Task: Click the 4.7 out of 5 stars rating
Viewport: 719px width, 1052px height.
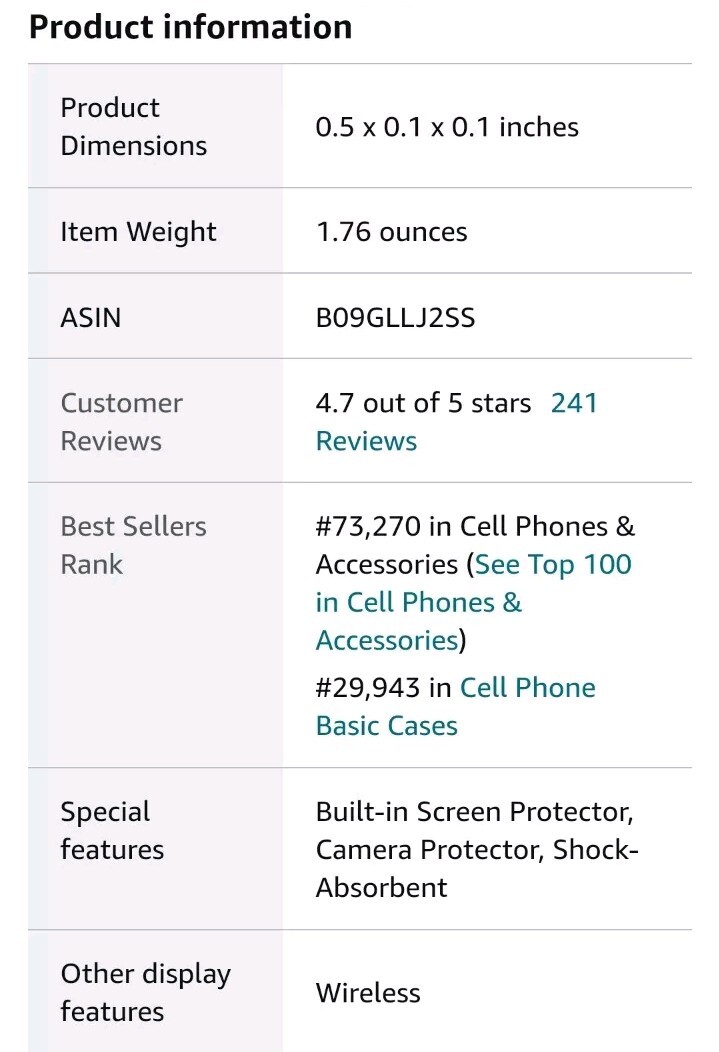Action: coord(423,403)
